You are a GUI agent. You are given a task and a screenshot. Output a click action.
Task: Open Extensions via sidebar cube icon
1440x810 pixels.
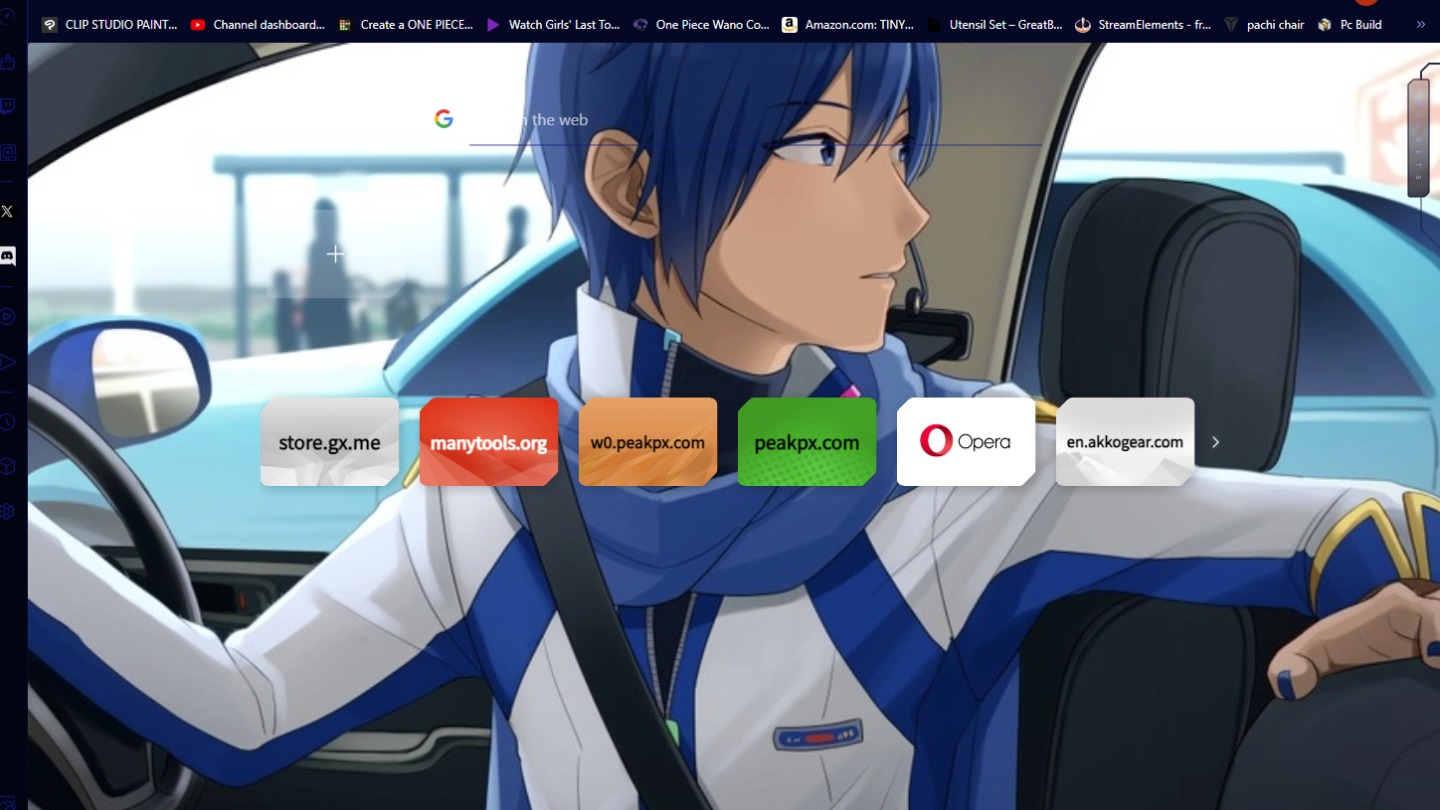point(8,466)
